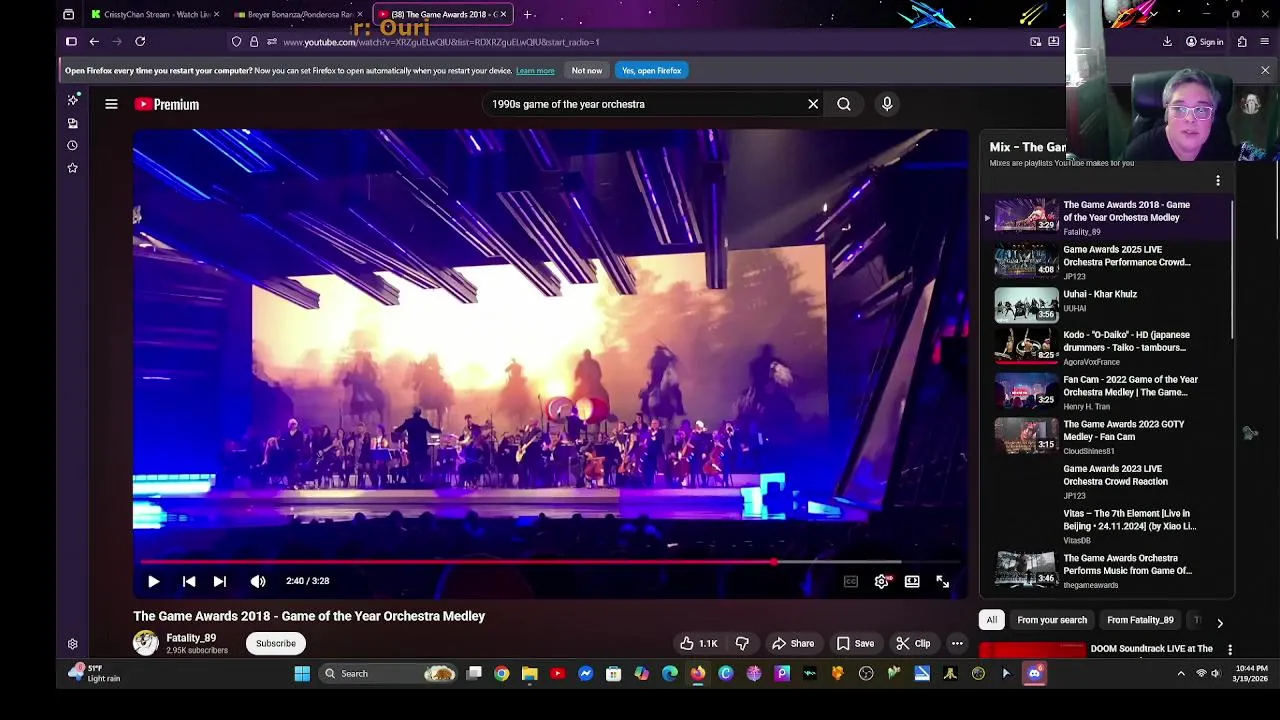Open Firefox downloads panel

[1167, 42]
